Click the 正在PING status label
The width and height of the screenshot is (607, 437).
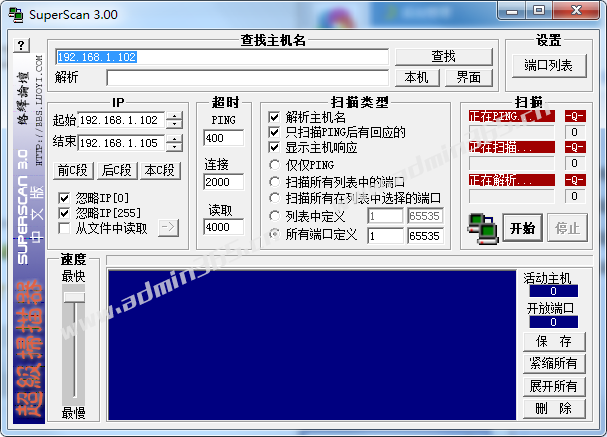click(512, 116)
